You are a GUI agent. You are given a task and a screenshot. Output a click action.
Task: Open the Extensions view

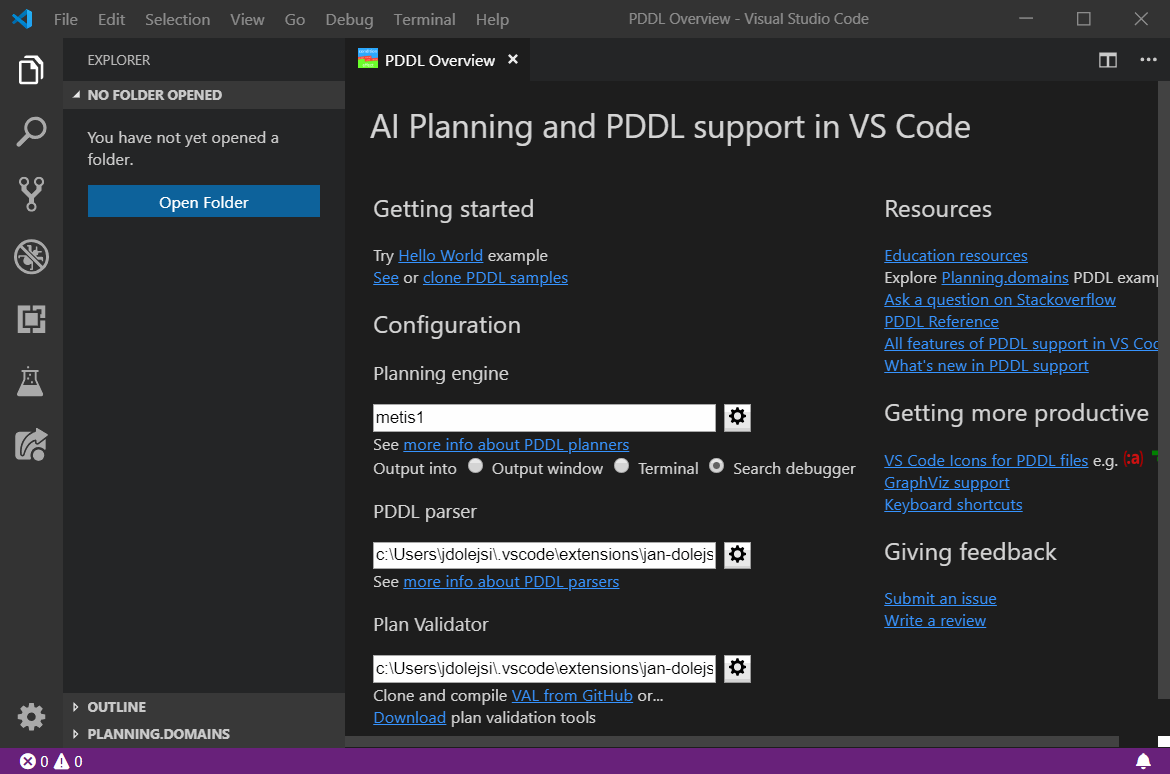coord(31,319)
